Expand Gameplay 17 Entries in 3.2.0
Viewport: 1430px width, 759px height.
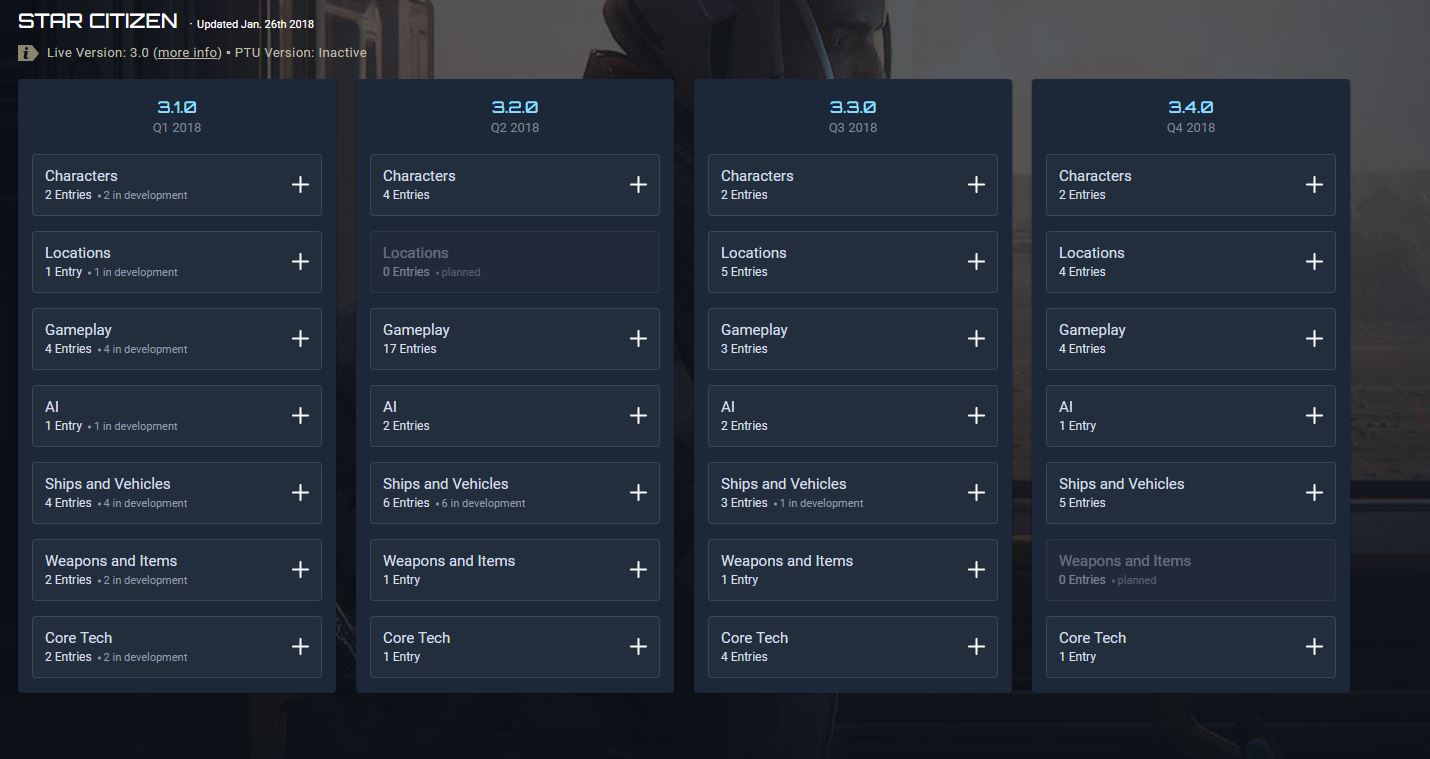pos(515,339)
